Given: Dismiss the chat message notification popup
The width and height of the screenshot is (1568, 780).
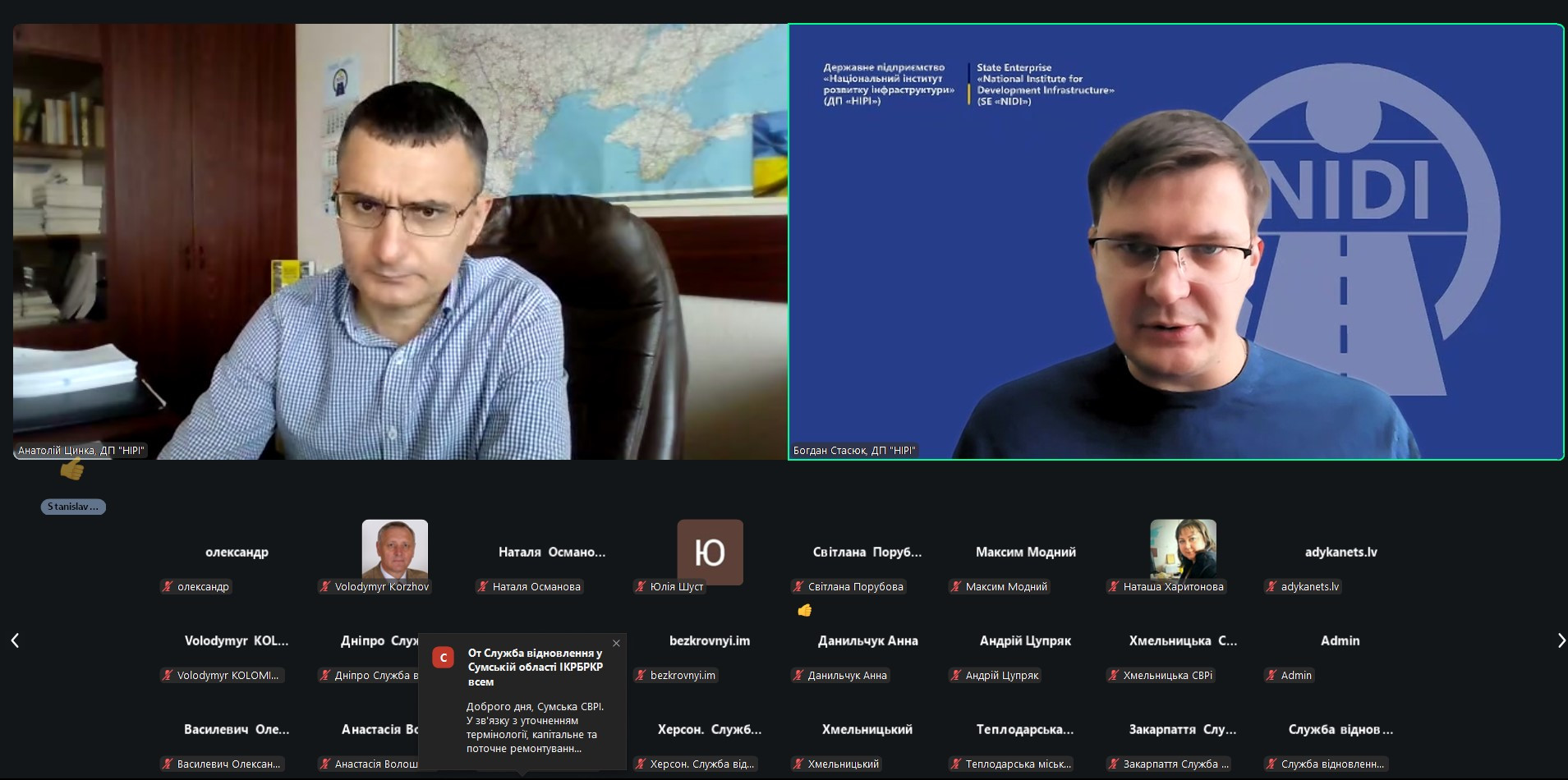Looking at the screenshot, I should 616,644.
